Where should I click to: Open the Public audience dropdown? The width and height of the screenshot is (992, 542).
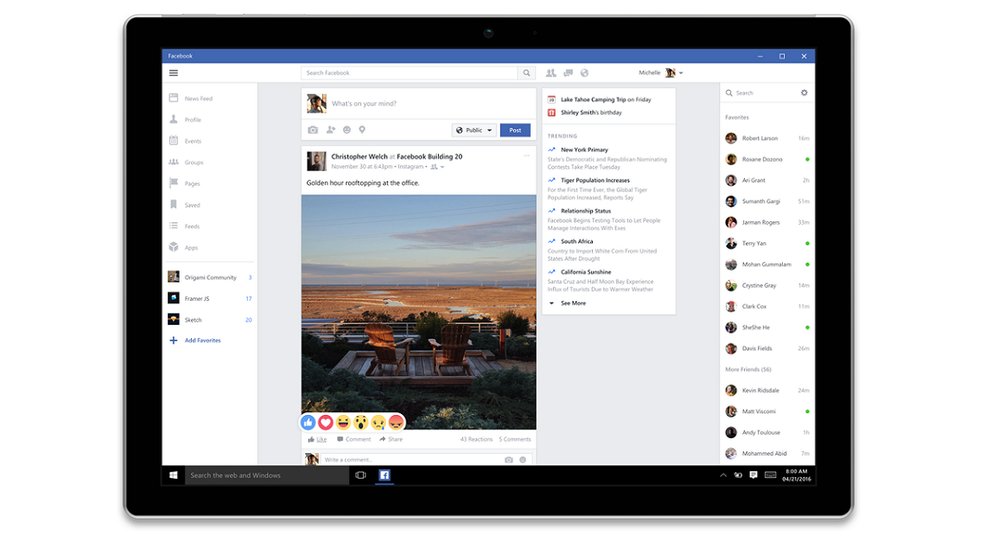pyautogui.click(x=474, y=130)
